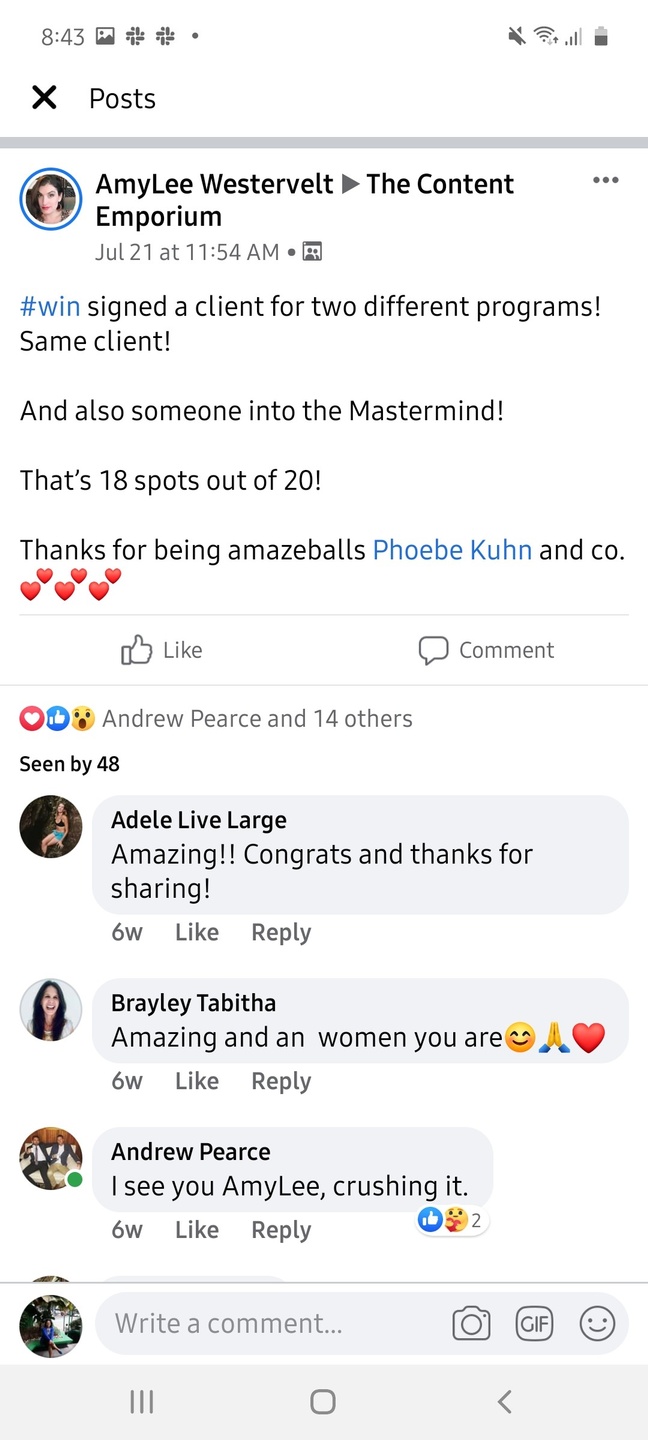Open Phoebe Kuhn's tagged profile link

tap(452, 549)
